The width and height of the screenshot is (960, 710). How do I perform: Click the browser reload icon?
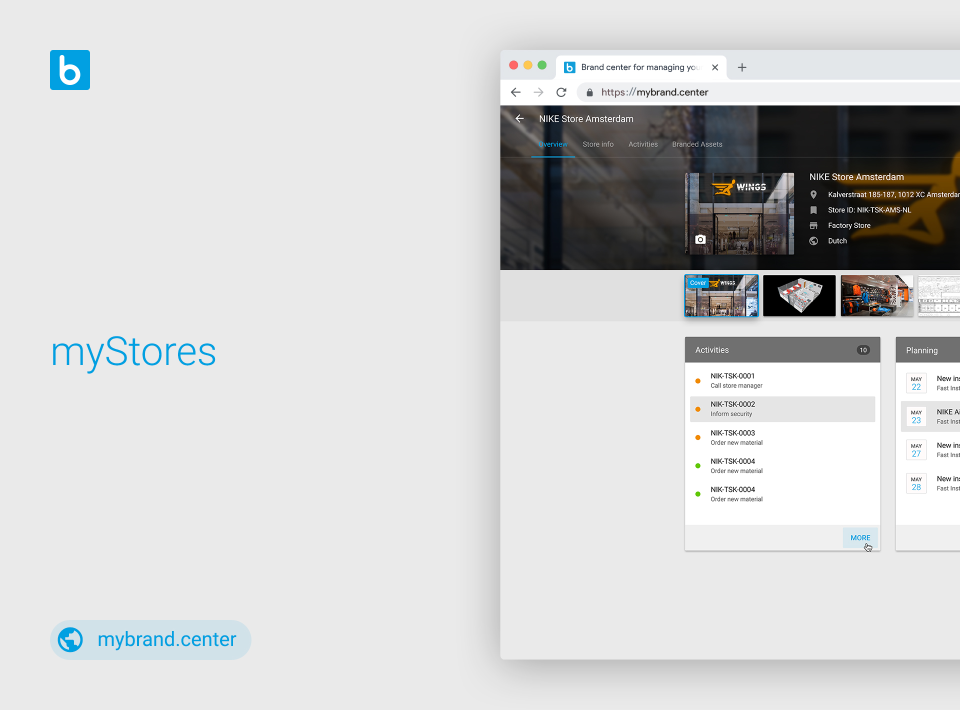coord(561,91)
